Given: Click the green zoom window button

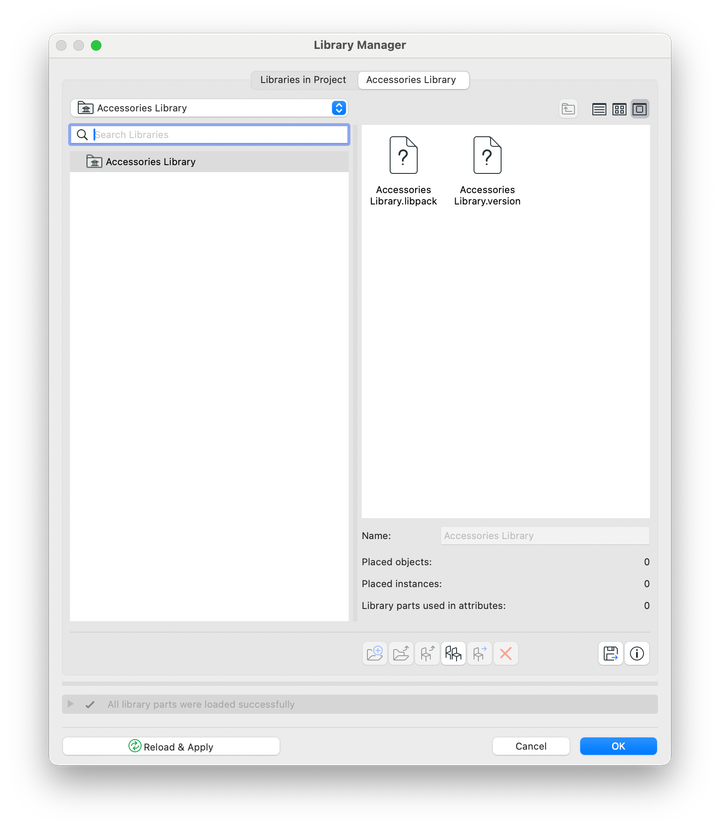Looking at the screenshot, I should [x=96, y=46].
